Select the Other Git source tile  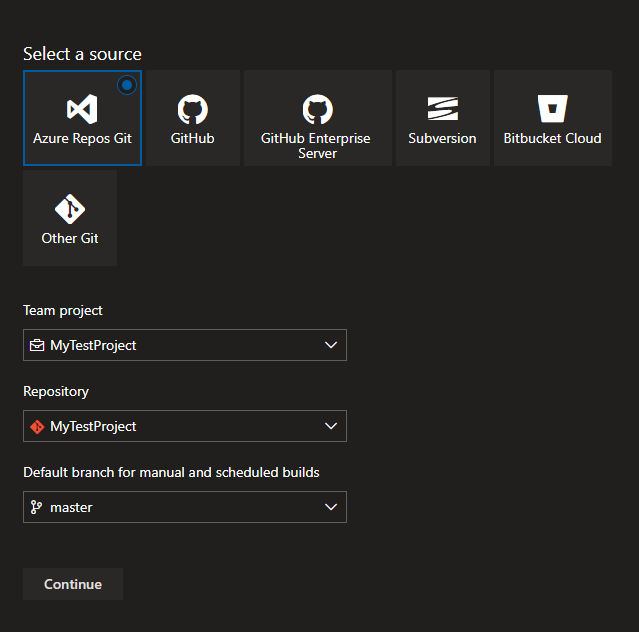(x=70, y=218)
